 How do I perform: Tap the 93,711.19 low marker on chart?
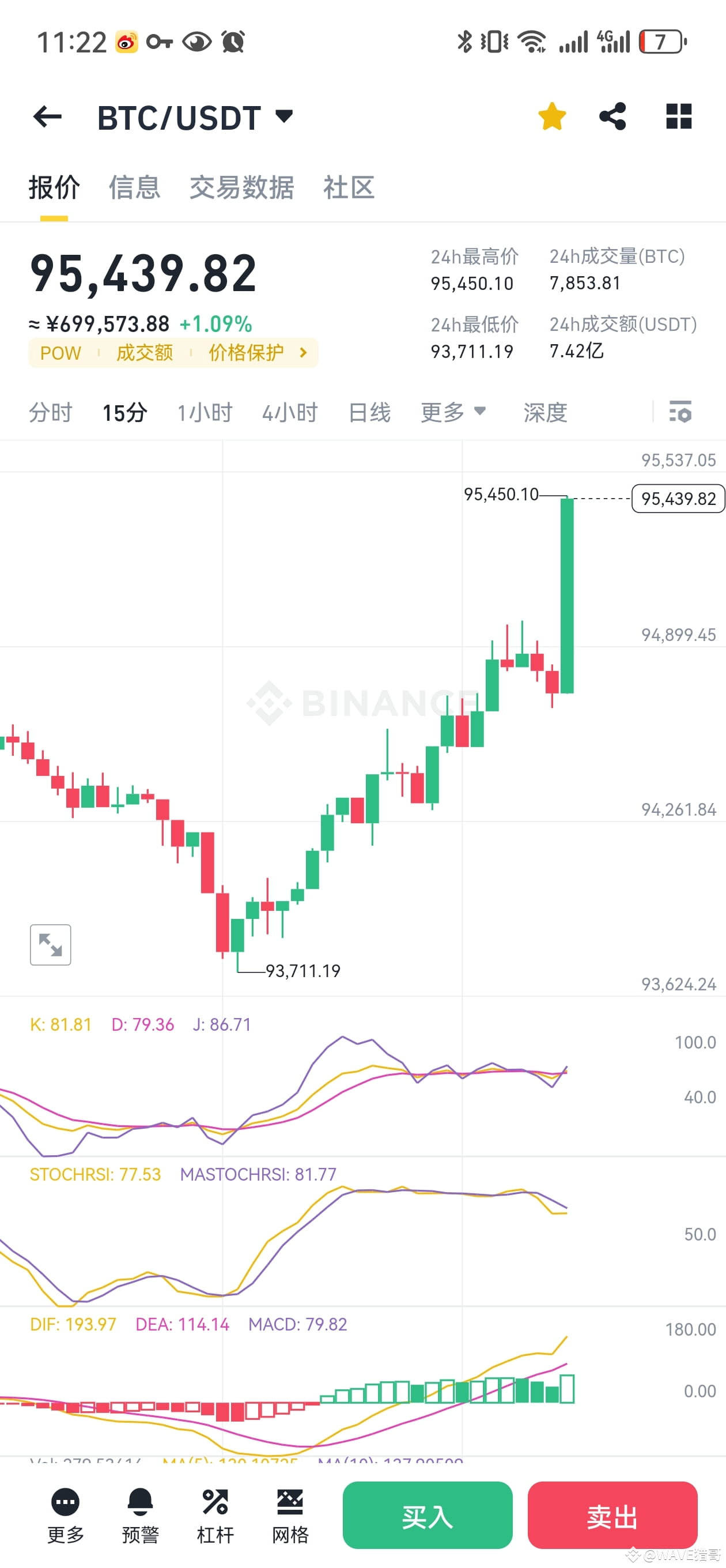pos(302,971)
